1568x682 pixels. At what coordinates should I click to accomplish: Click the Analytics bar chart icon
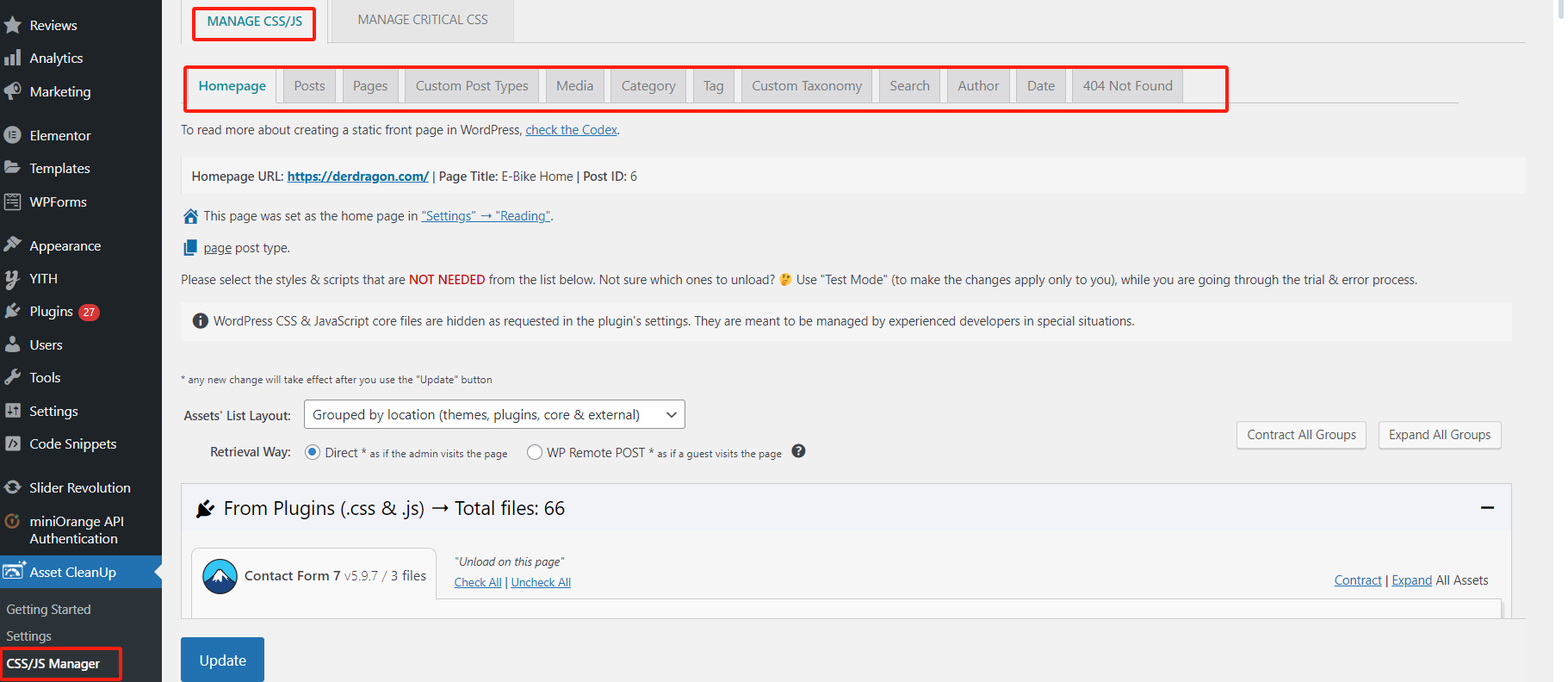pos(12,58)
